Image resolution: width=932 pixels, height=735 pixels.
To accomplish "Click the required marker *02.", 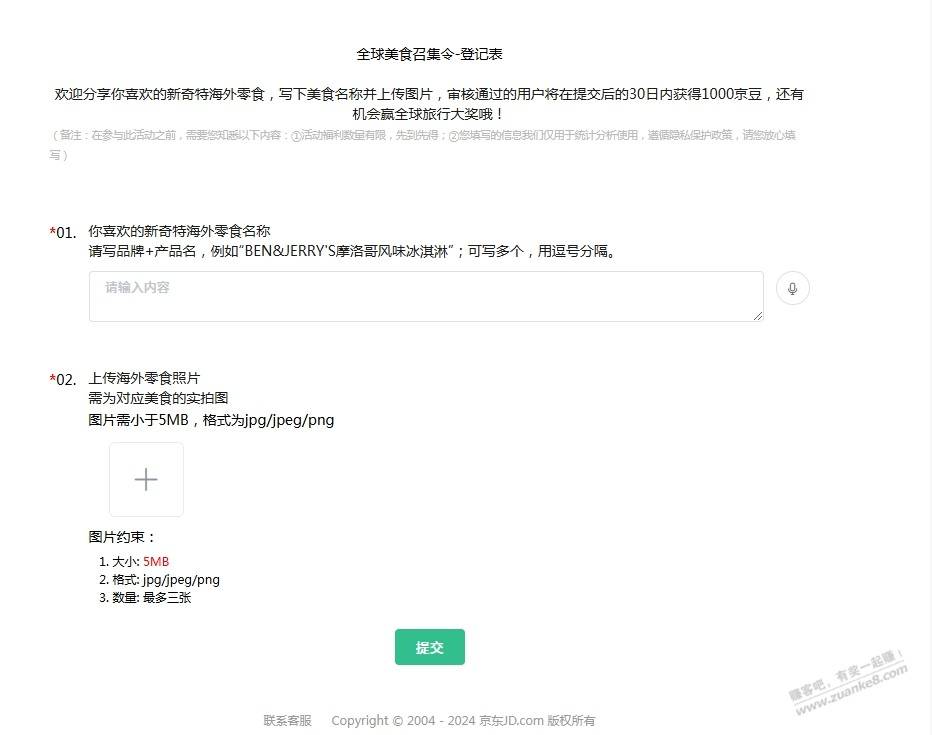I will [x=63, y=380].
